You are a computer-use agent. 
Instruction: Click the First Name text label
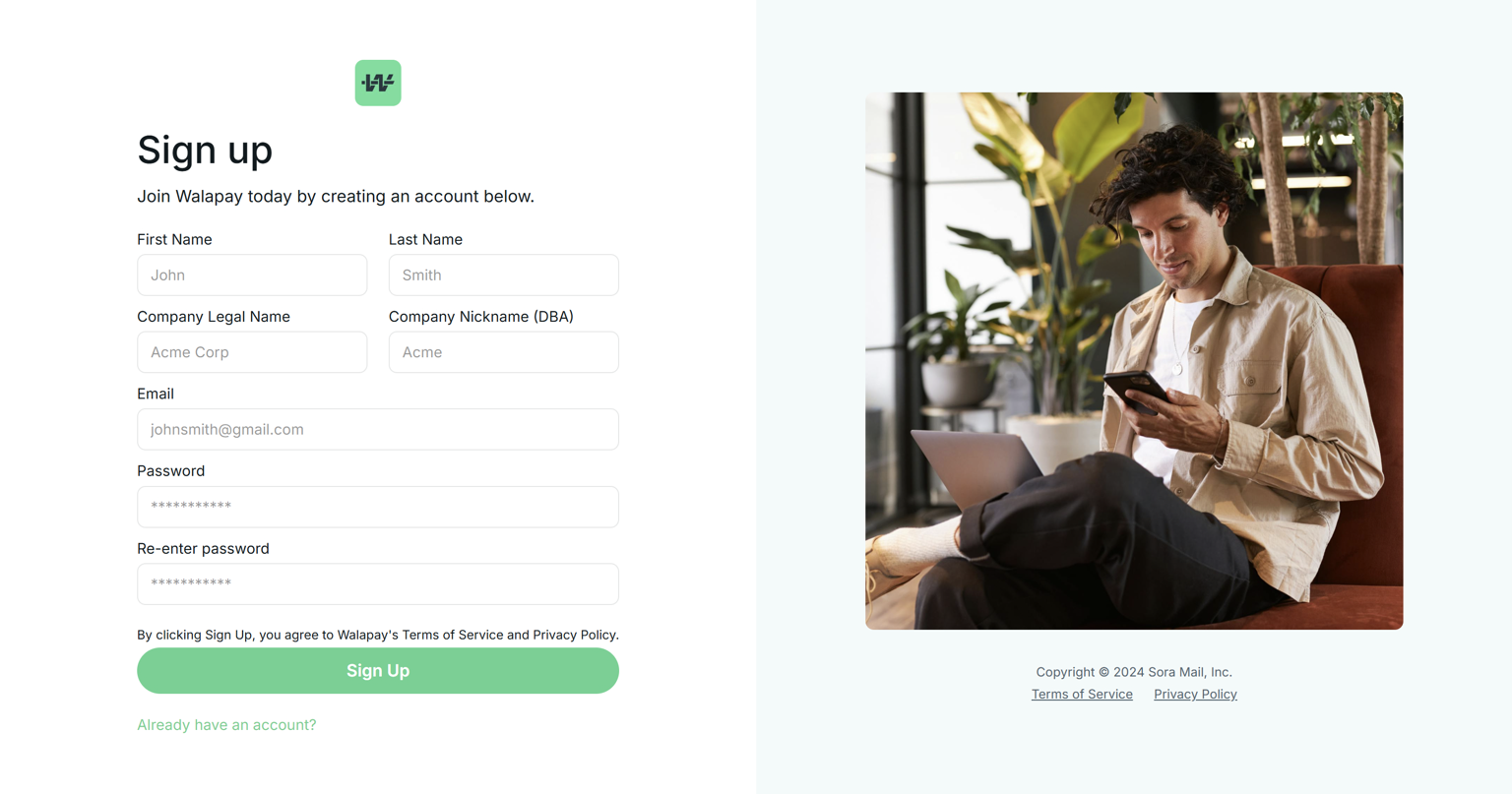click(174, 240)
